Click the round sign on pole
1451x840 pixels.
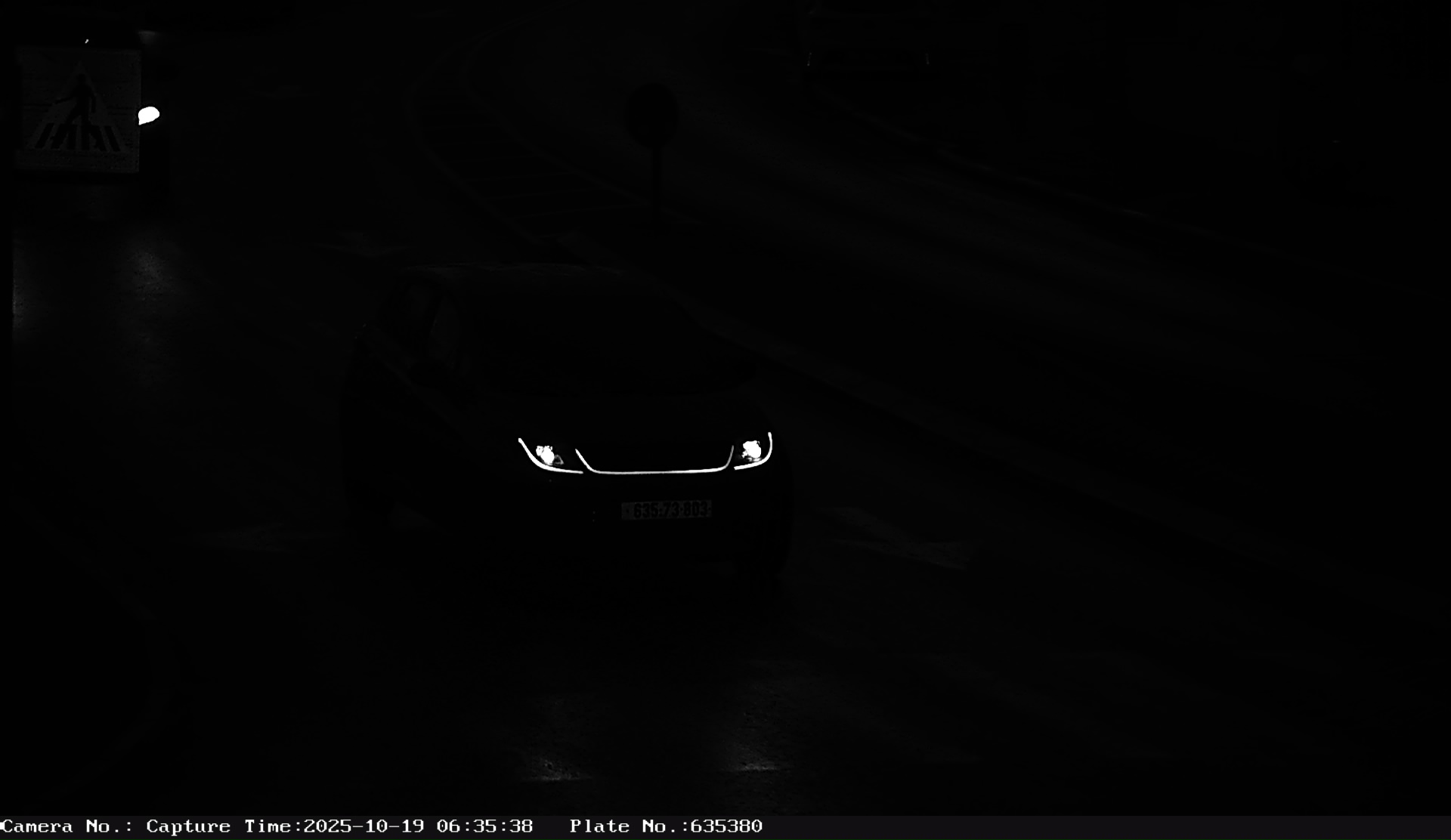(x=651, y=113)
